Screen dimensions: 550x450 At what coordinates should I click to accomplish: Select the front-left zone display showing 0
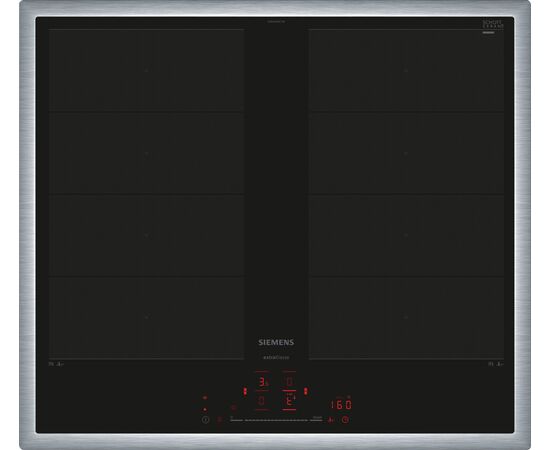pyautogui.click(x=262, y=401)
